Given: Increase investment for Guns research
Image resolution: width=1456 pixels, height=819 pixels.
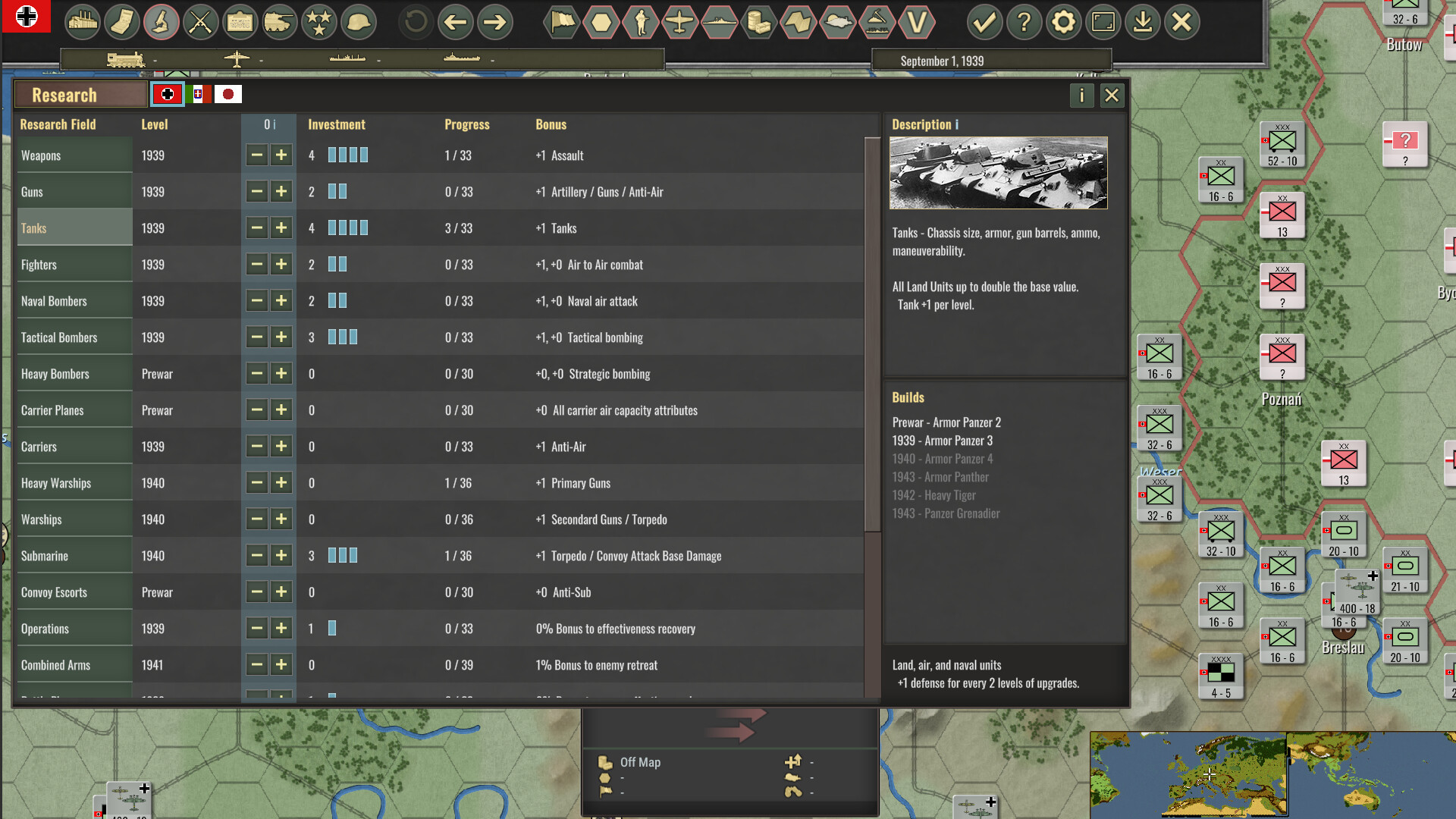Looking at the screenshot, I should [281, 191].
